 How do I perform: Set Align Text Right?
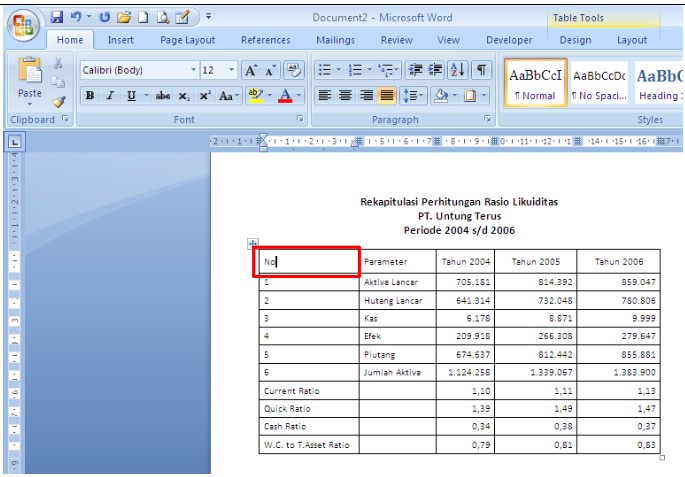pyautogui.click(x=366, y=95)
